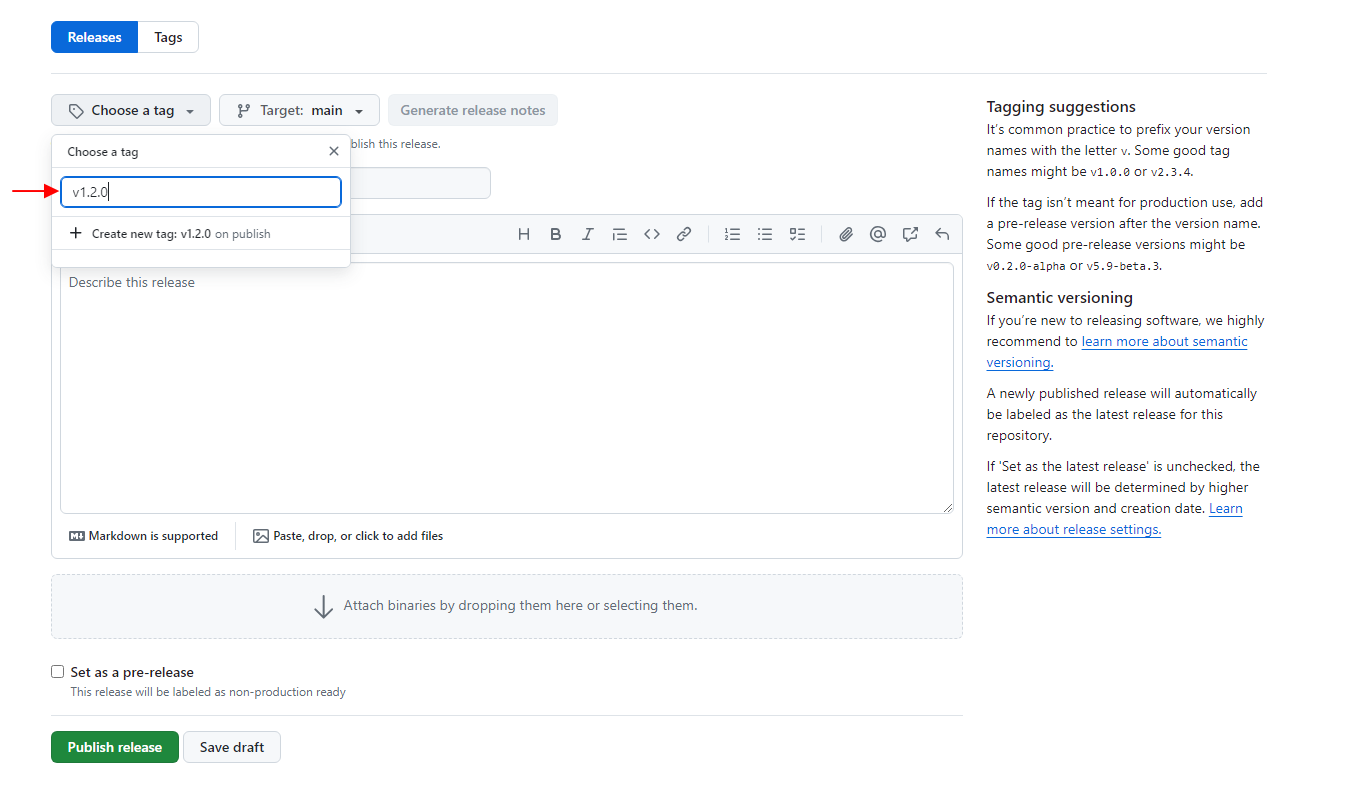The image size is (1352, 798).
Task: Apply bold with the B icon
Action: pyautogui.click(x=555, y=234)
